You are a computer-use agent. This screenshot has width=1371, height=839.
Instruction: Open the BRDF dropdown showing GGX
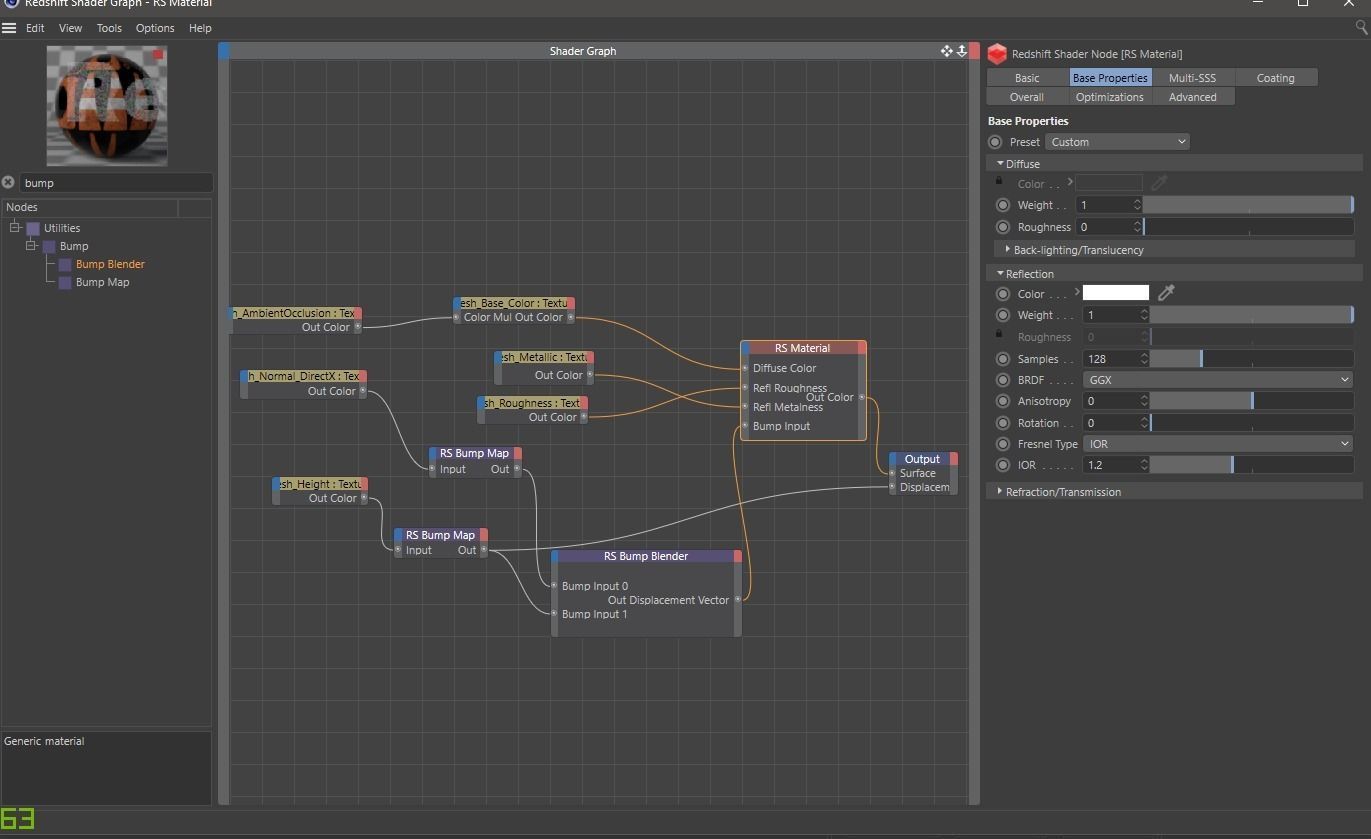coord(1218,380)
